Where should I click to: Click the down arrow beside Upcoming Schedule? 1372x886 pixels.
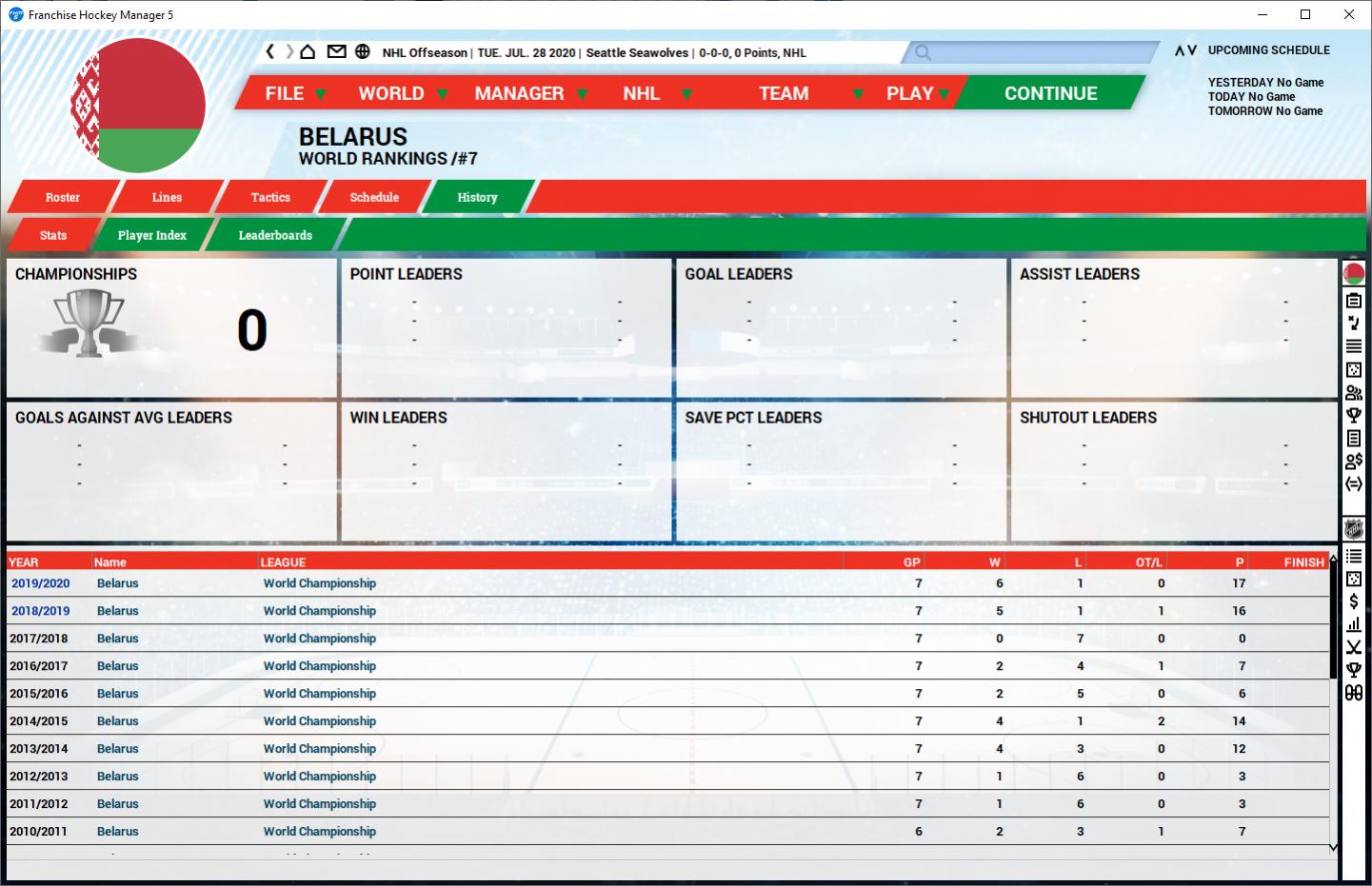click(1192, 50)
